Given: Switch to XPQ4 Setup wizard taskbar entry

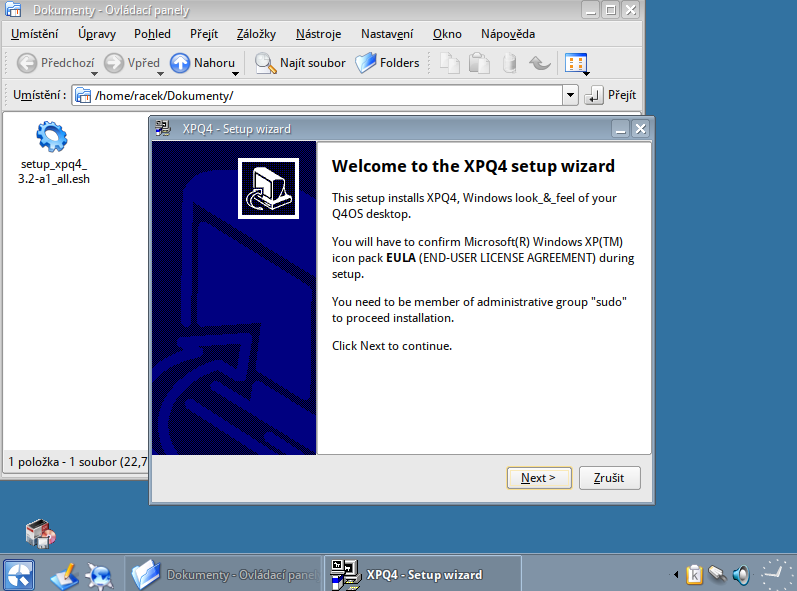Looking at the screenshot, I should coord(423,575).
